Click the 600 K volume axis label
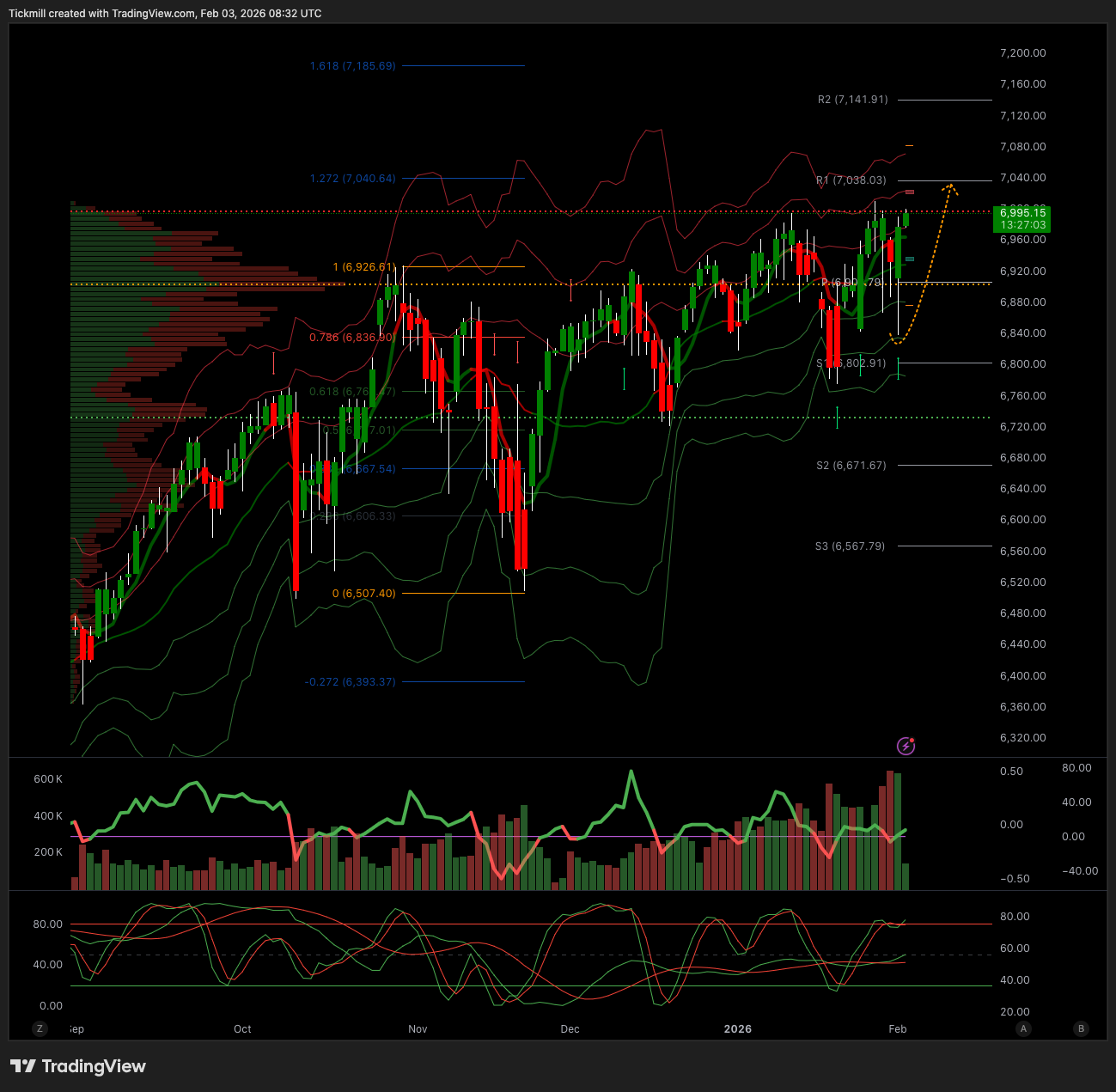The height and width of the screenshot is (1092, 1116). pyautogui.click(x=48, y=779)
